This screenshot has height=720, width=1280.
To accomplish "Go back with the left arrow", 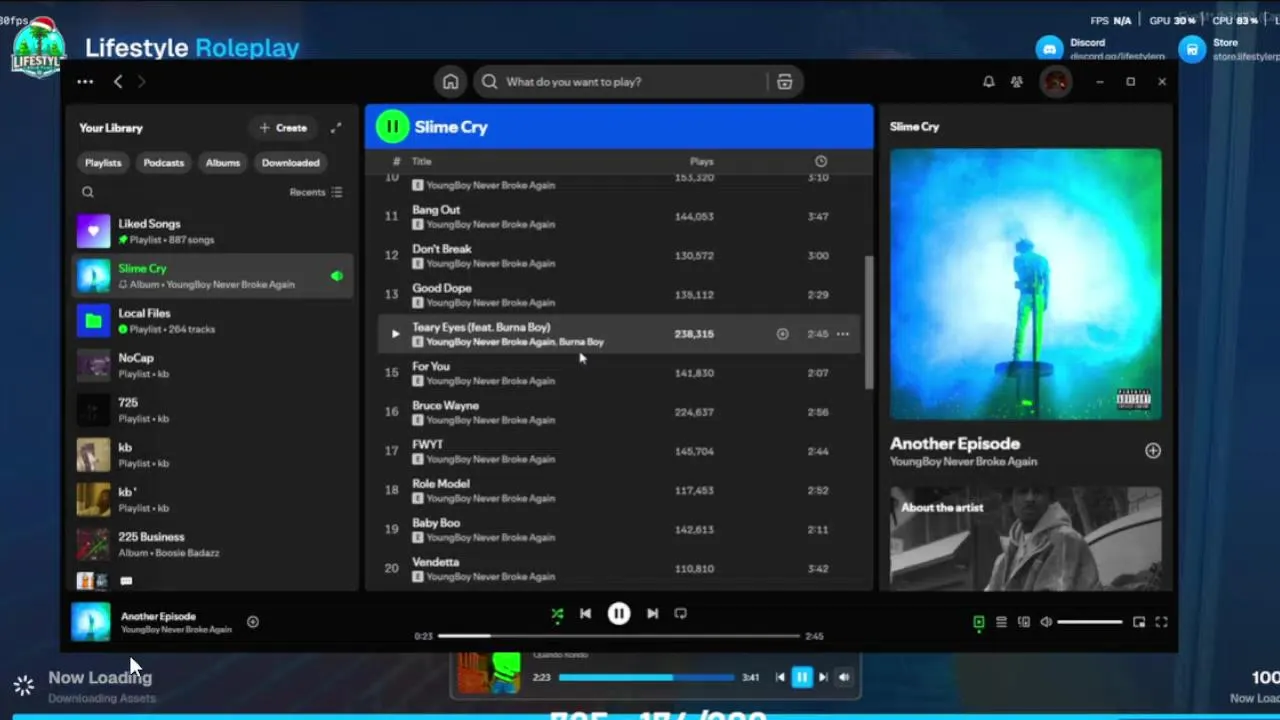I will click(118, 82).
